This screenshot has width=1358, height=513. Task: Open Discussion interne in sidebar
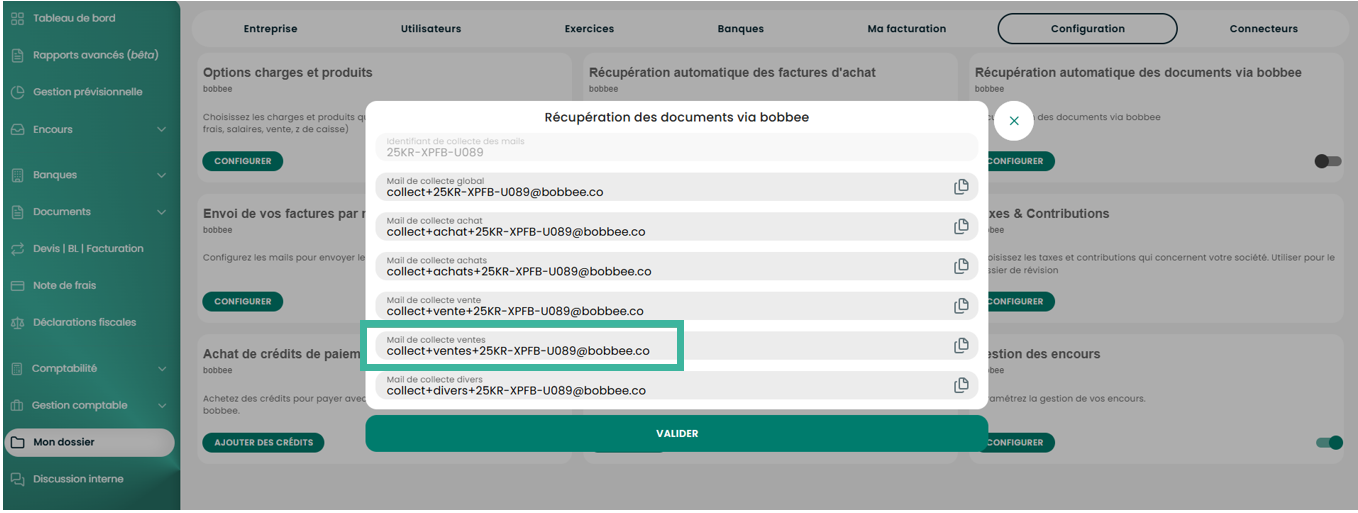click(x=78, y=479)
